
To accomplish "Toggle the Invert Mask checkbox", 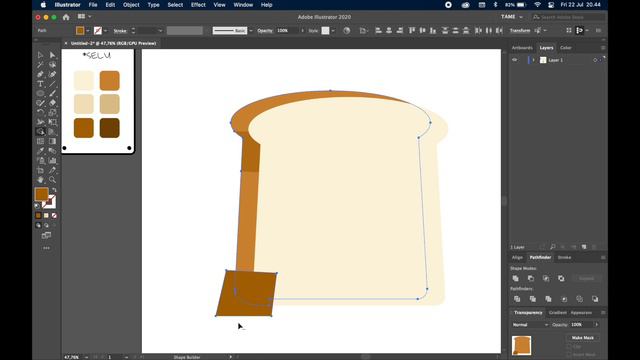I will (569, 354).
